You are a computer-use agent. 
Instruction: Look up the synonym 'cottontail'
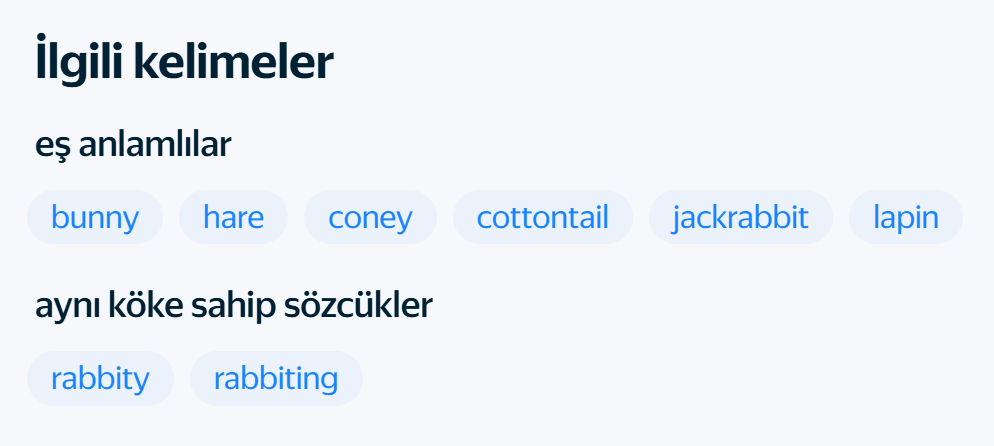point(542,217)
